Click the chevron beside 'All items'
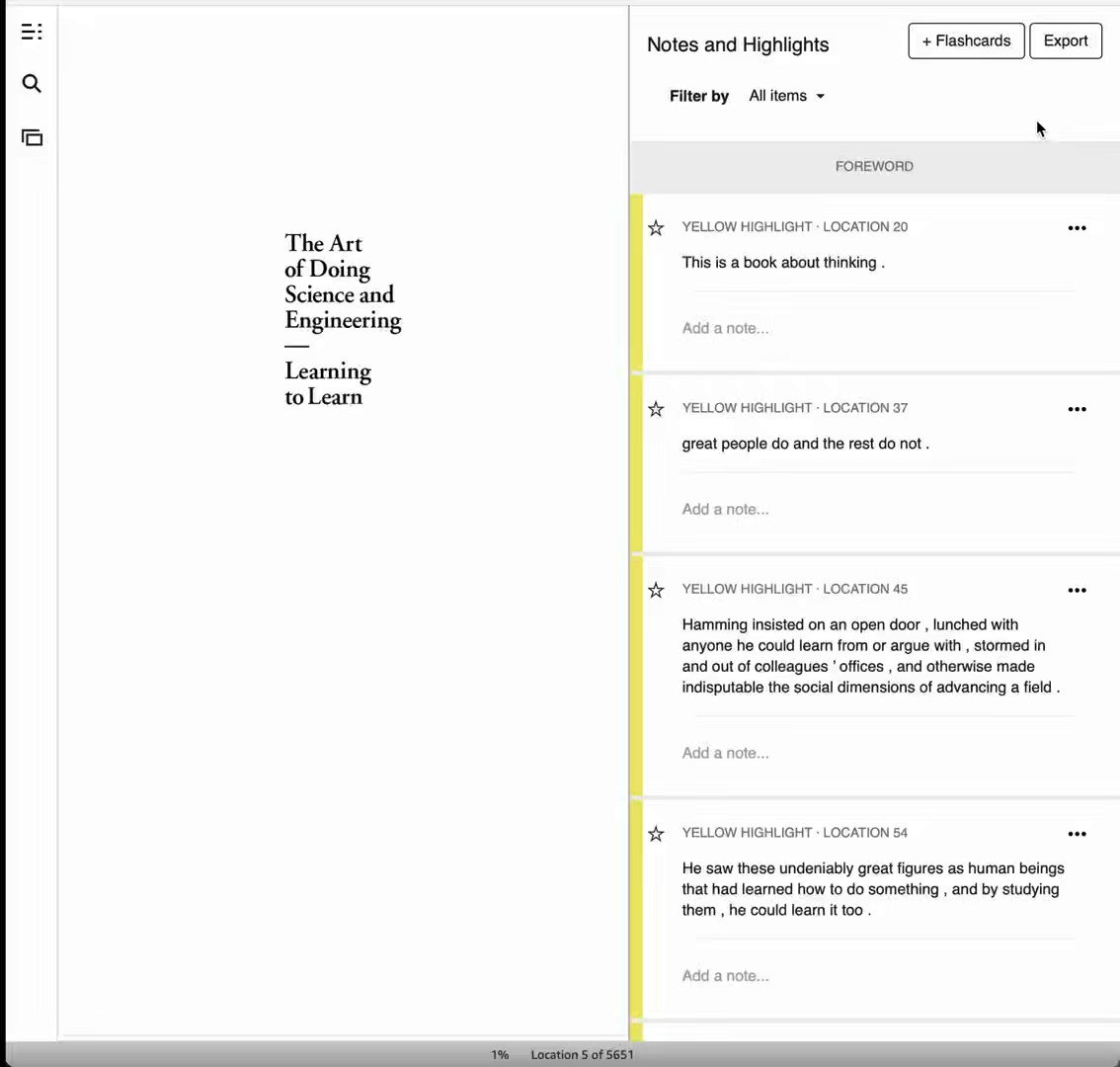1120x1067 pixels. coord(820,95)
